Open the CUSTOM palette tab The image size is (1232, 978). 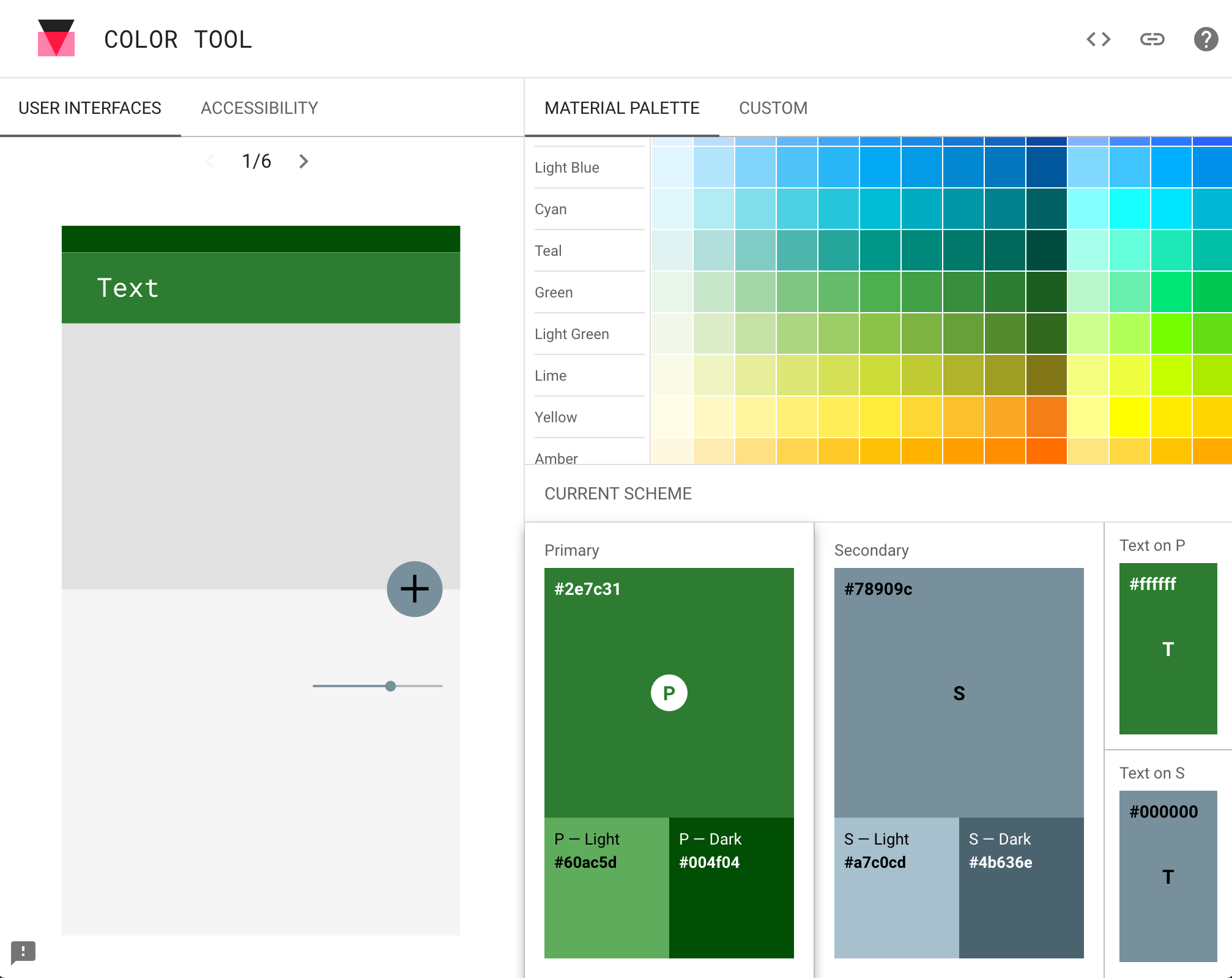pyautogui.click(x=773, y=108)
